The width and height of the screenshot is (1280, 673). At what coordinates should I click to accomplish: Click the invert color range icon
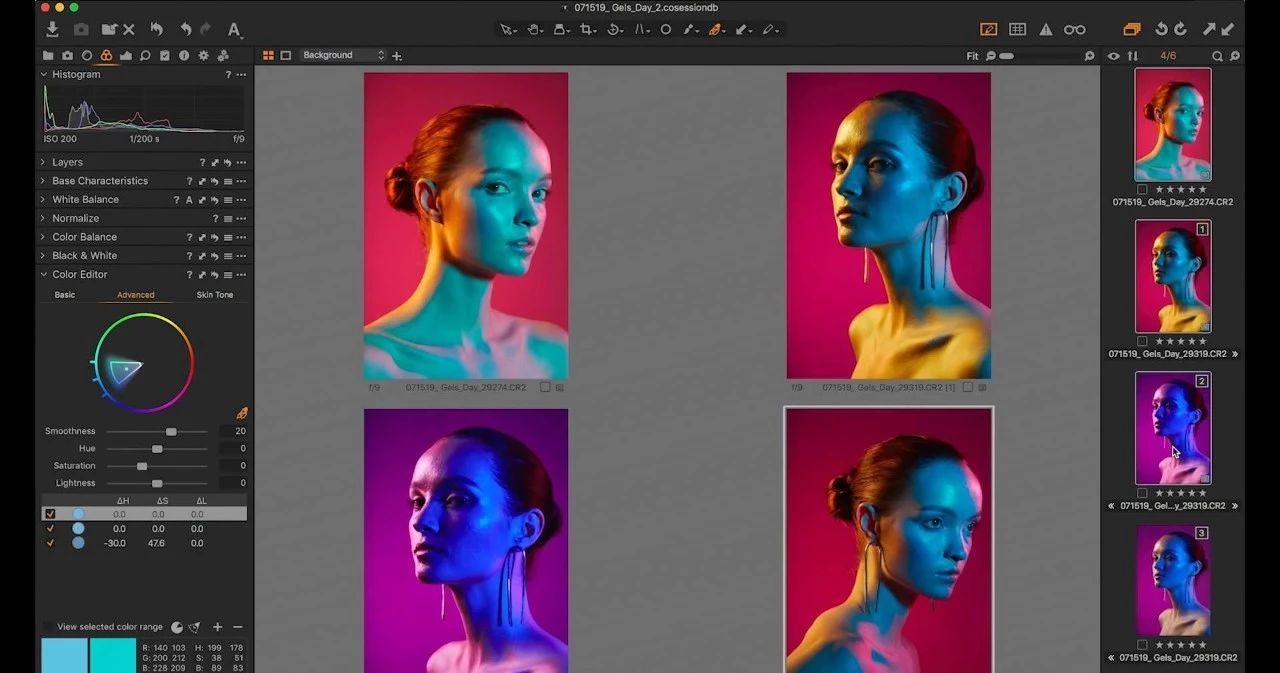coord(177,627)
